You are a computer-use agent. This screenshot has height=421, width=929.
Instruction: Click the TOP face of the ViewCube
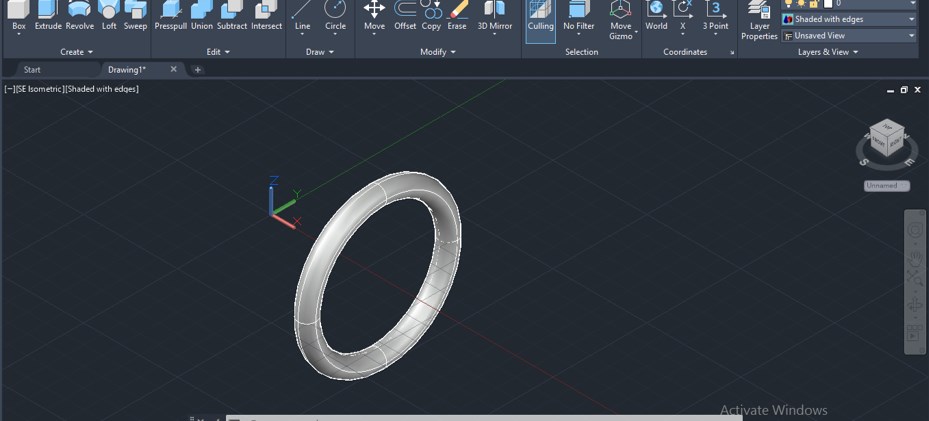888,126
